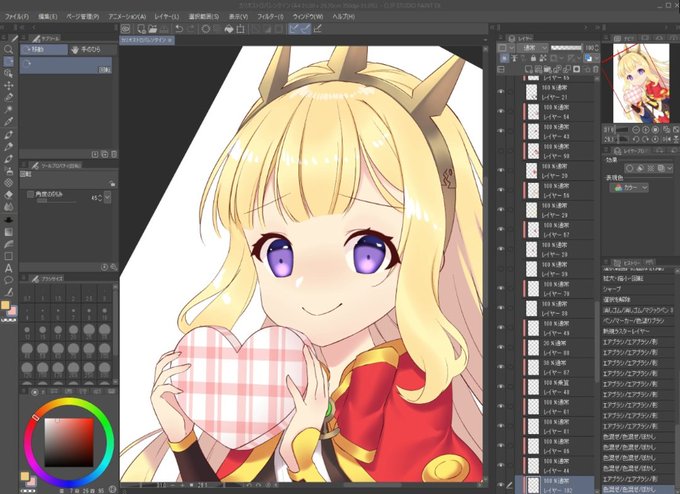The width and height of the screenshot is (680, 494).
Task: Expand the layer effect options arrow
Action: coord(670,168)
